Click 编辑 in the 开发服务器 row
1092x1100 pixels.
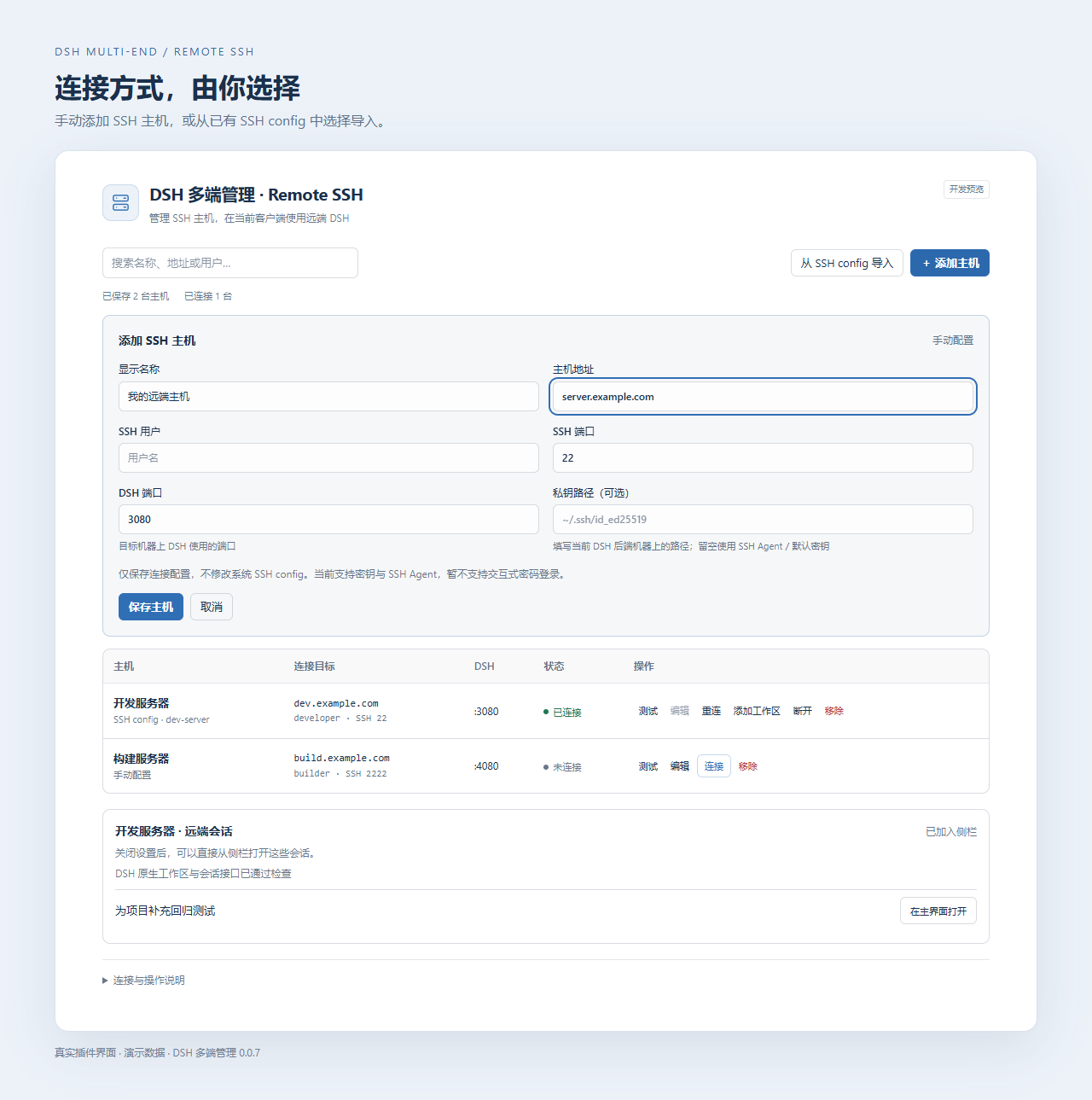680,711
